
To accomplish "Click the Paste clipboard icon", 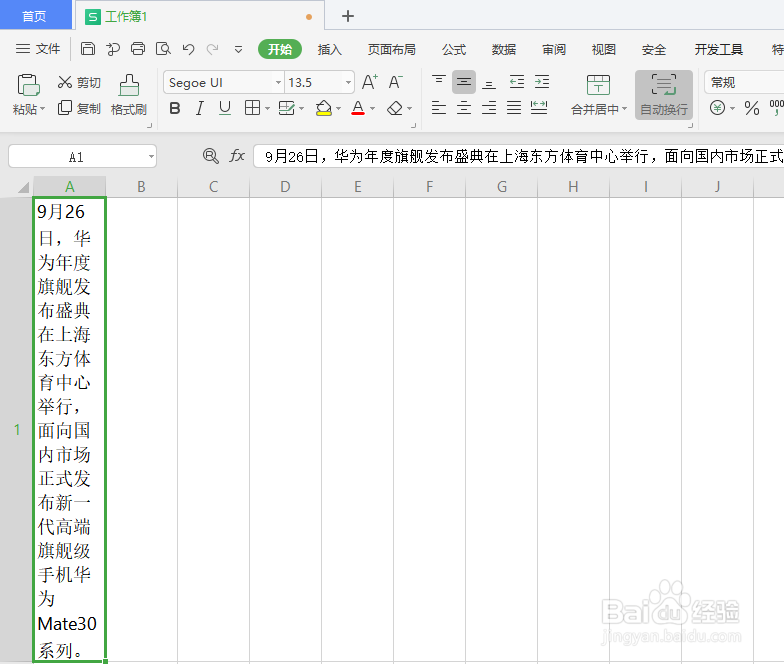I will click(x=28, y=85).
